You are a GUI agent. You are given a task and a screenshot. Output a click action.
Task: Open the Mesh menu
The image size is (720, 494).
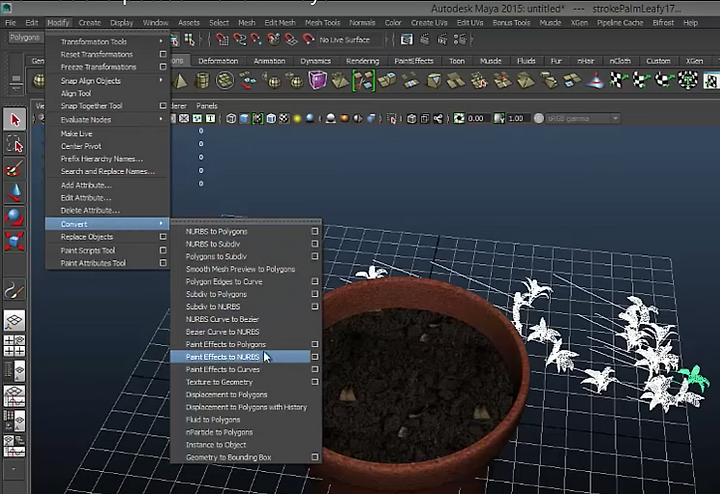247,22
